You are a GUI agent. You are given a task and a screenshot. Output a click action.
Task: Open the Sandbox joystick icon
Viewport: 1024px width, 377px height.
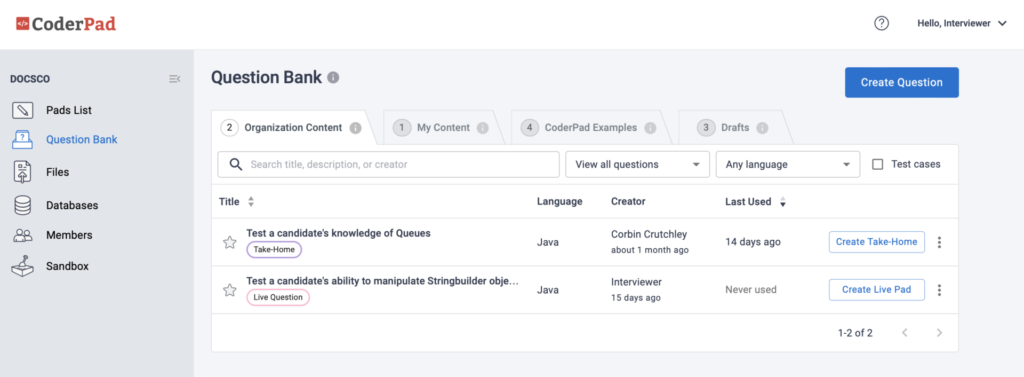(x=23, y=266)
